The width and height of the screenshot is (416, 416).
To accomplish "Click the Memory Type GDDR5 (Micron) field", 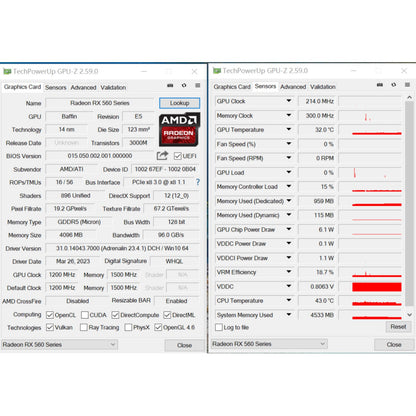I will [x=79, y=222].
